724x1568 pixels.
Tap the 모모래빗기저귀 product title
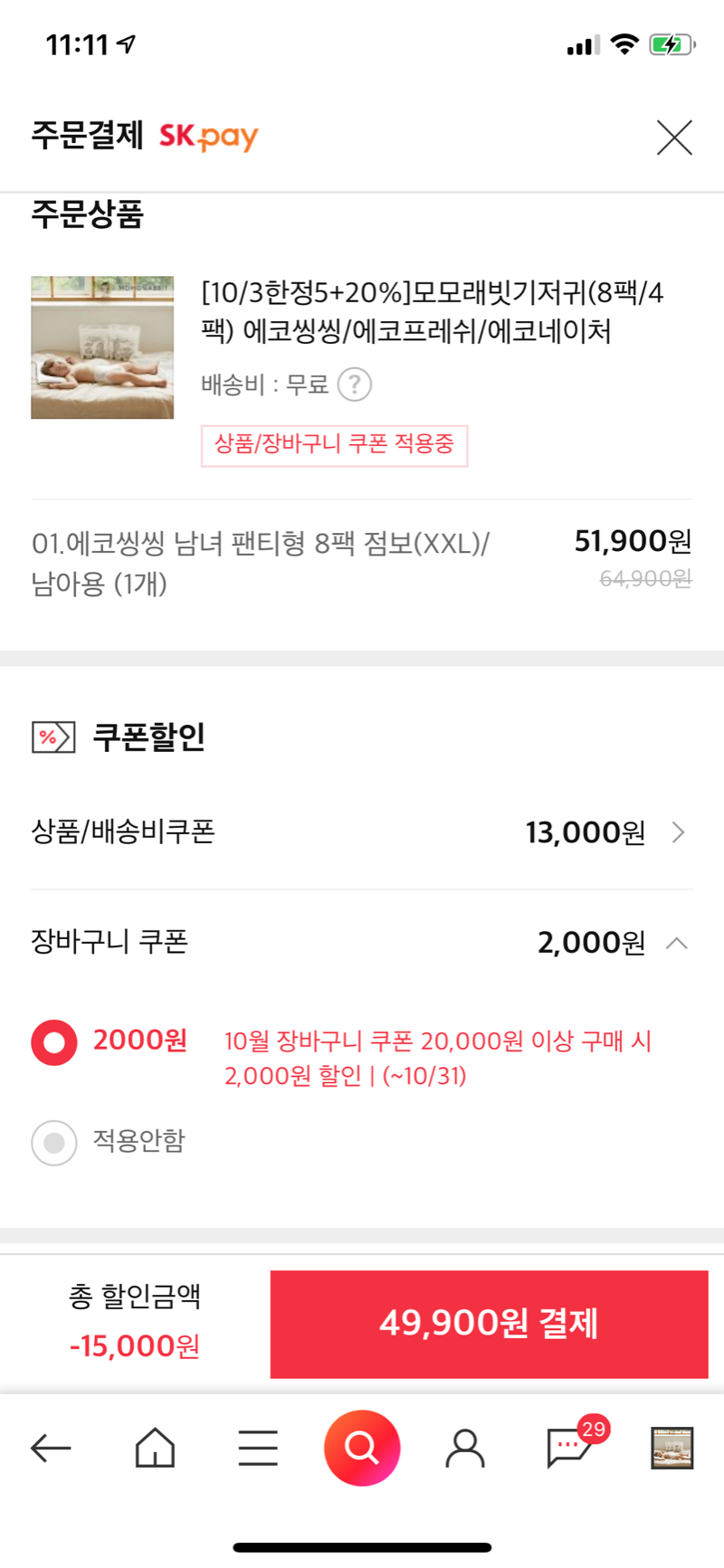433,312
